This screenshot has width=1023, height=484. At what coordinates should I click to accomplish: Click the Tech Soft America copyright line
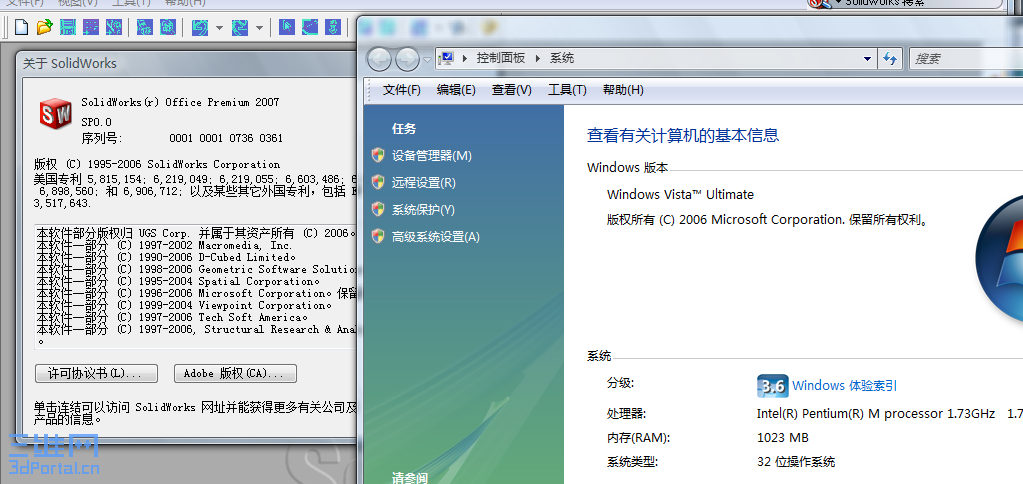172,317
